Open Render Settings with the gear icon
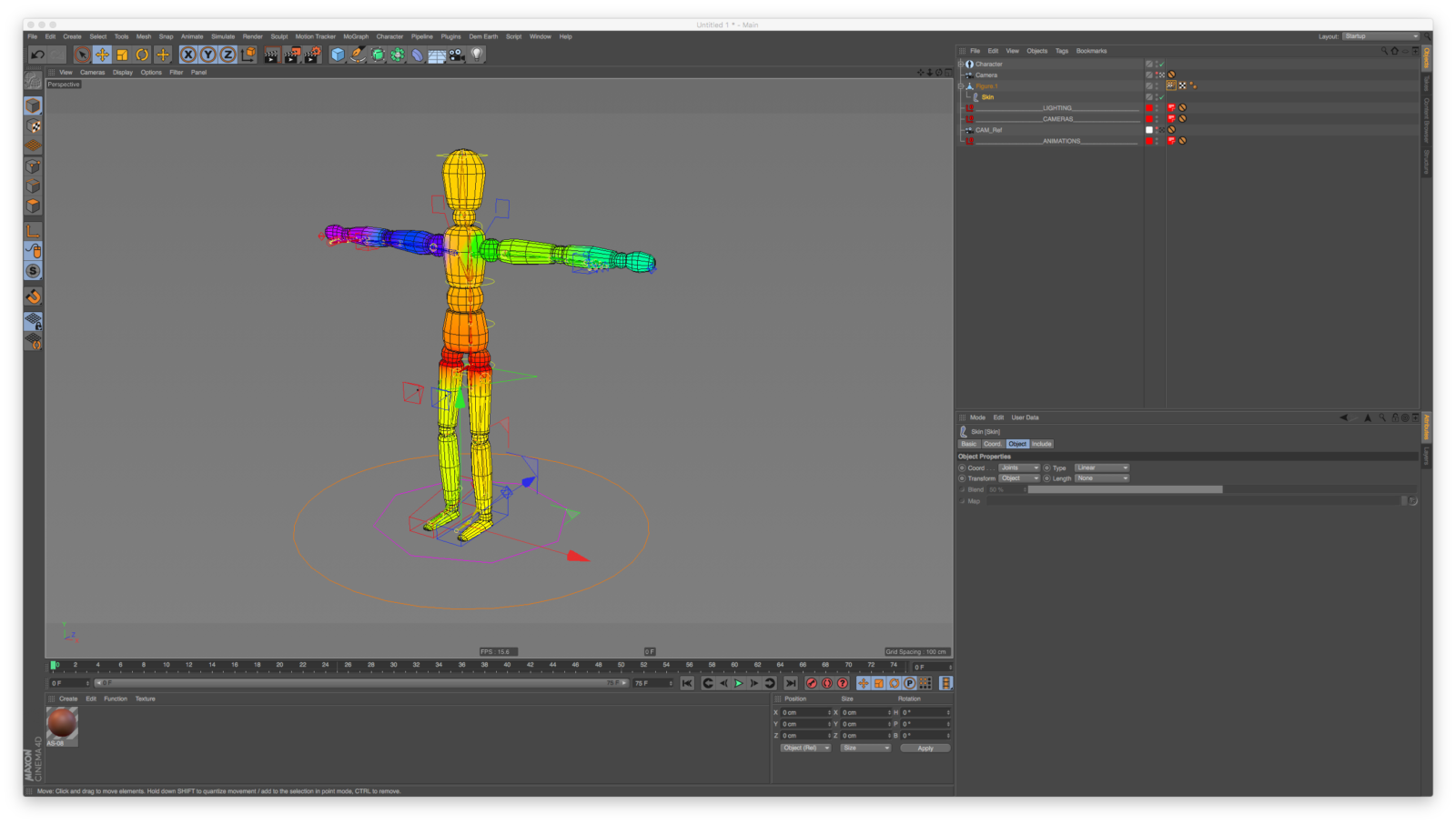Viewport: 1456px width, 824px height. coord(312,55)
